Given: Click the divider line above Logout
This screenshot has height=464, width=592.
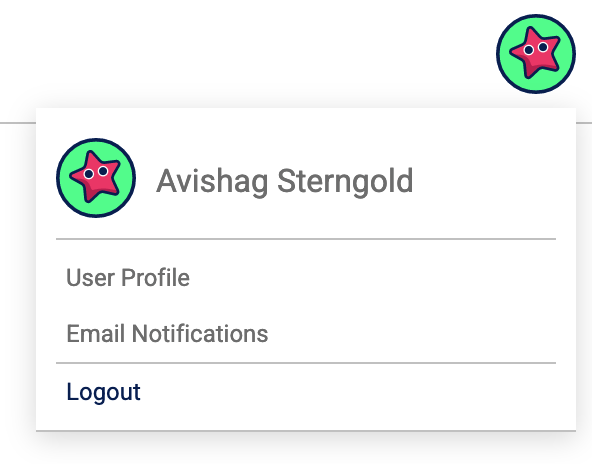Looking at the screenshot, I should [306, 363].
